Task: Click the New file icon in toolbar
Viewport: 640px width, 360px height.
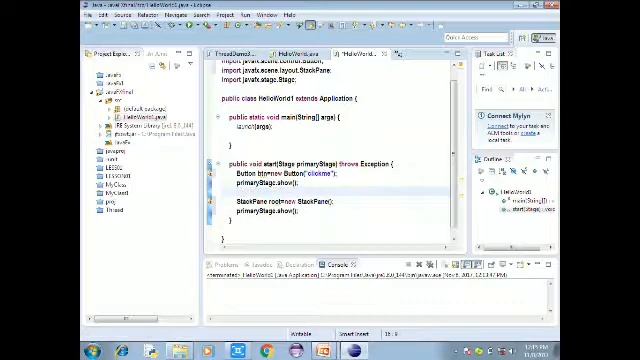Action: pos(89,25)
